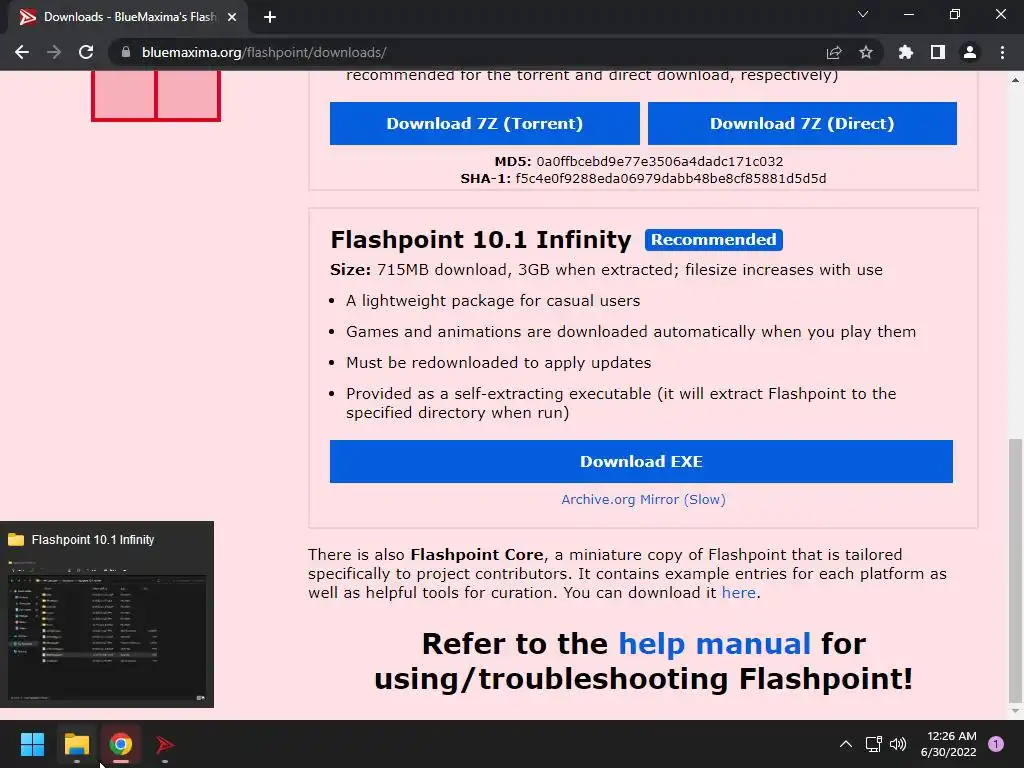The image size is (1024, 768).
Task: Select the Downloads - BlueMaxima's Flashpoint tab
Action: click(x=127, y=17)
